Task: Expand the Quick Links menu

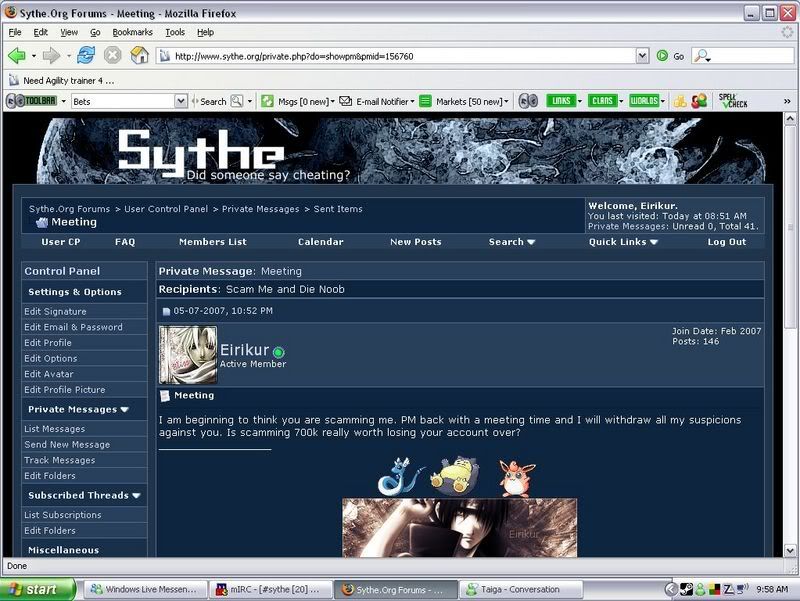Action: coord(623,242)
